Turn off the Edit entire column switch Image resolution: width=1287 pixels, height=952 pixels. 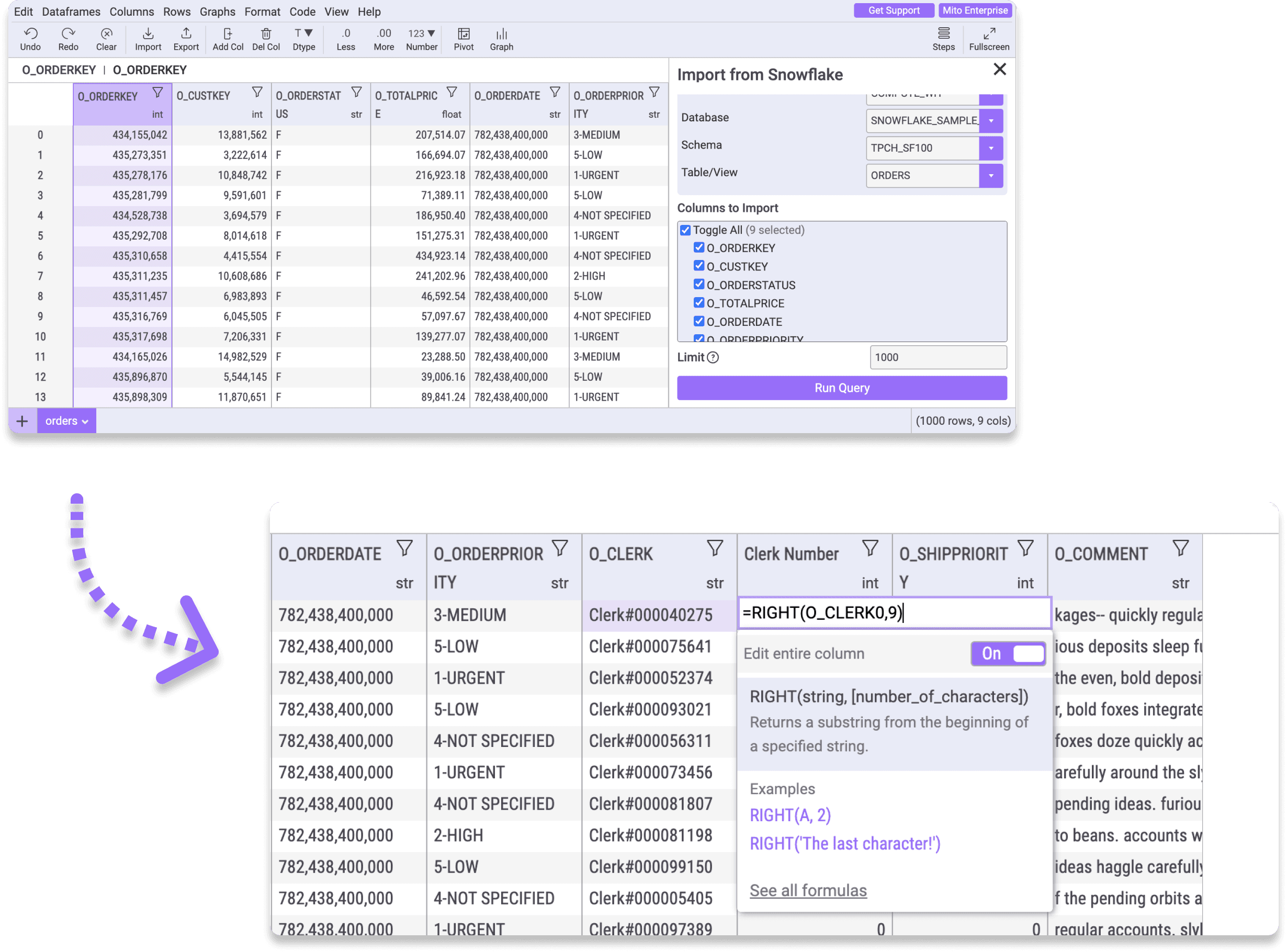tap(1008, 653)
